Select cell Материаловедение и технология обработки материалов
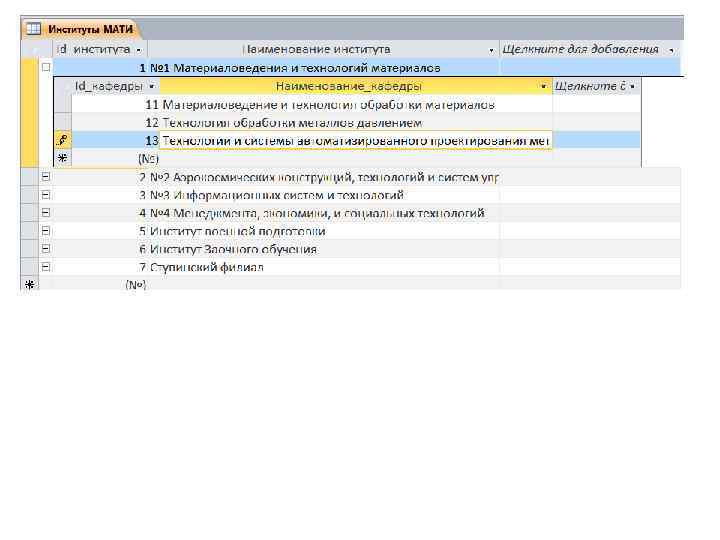 (355, 105)
